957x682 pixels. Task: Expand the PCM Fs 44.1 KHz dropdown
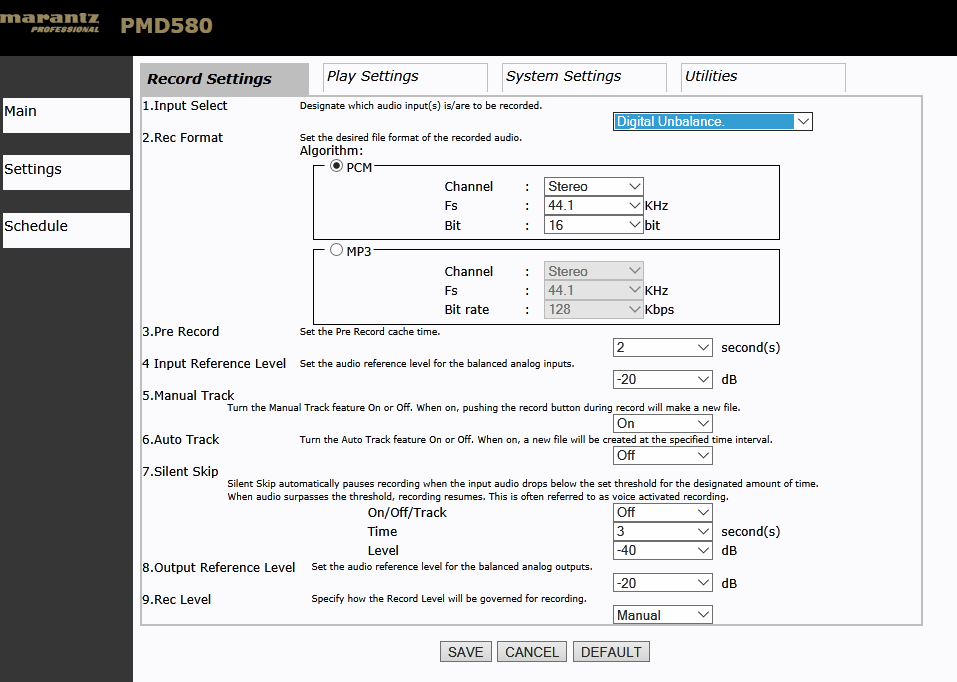pyautogui.click(x=593, y=206)
